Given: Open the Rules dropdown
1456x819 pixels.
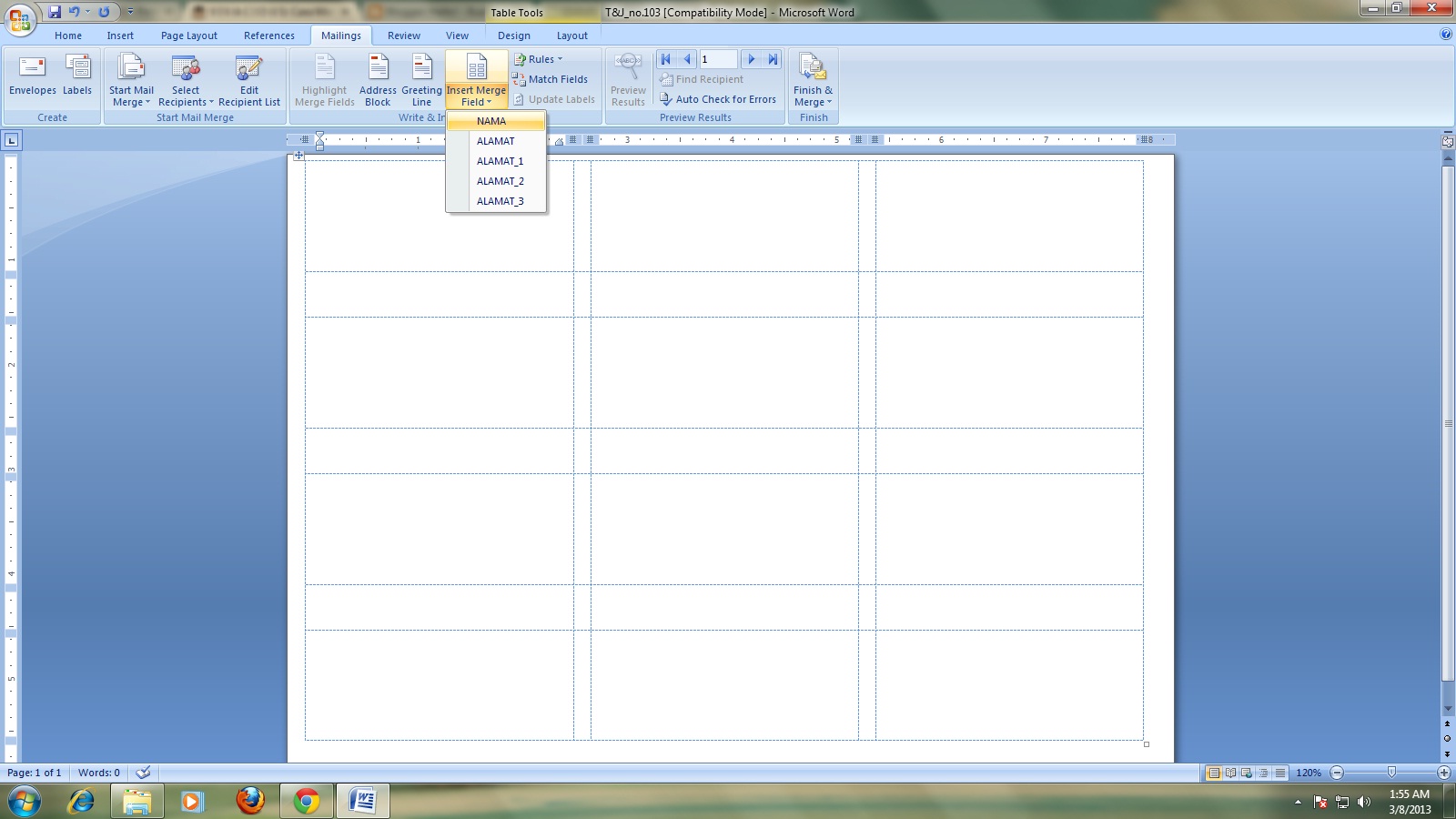Looking at the screenshot, I should 538,59.
